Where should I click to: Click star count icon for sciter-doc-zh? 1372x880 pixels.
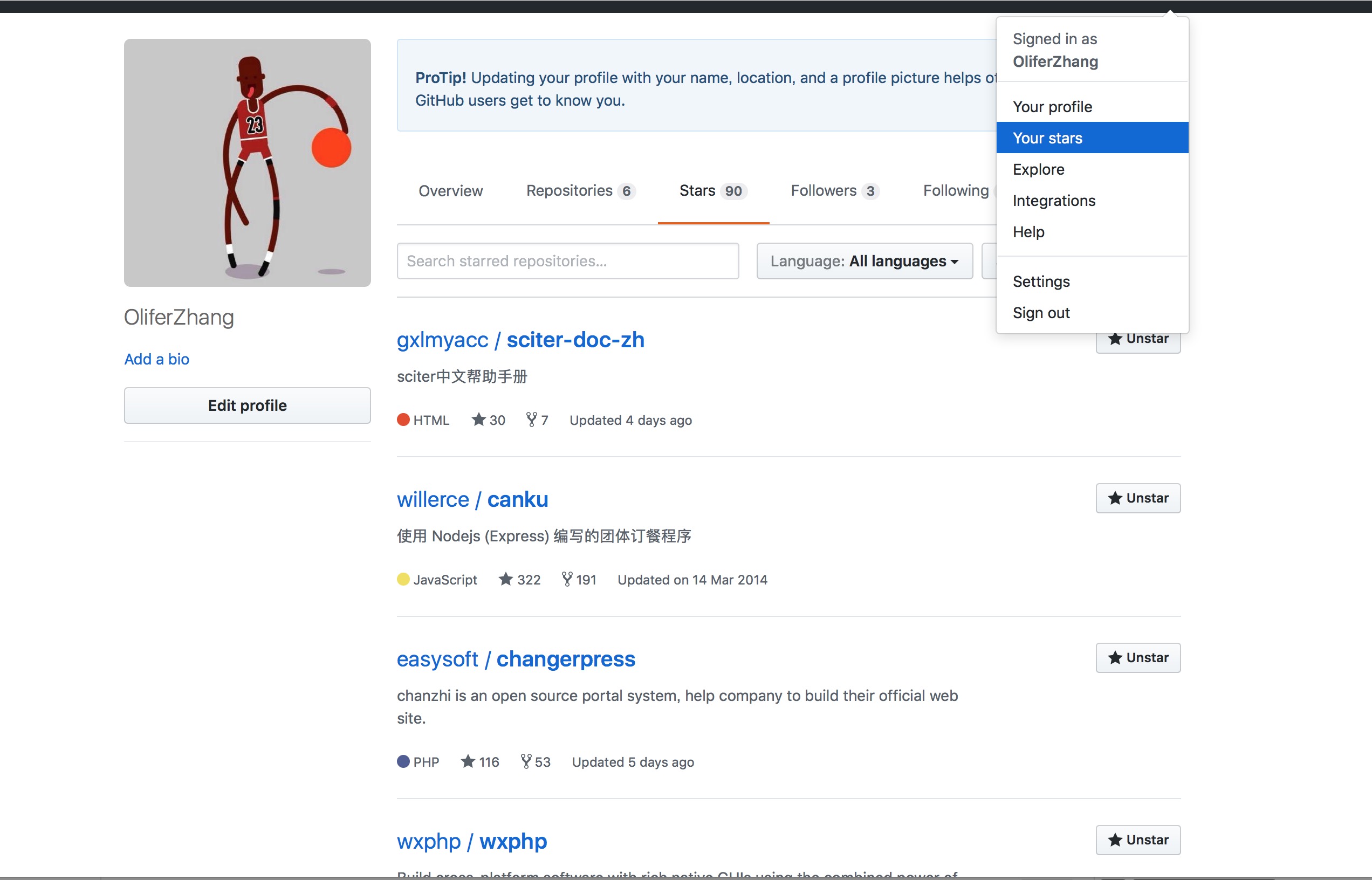[x=478, y=420]
